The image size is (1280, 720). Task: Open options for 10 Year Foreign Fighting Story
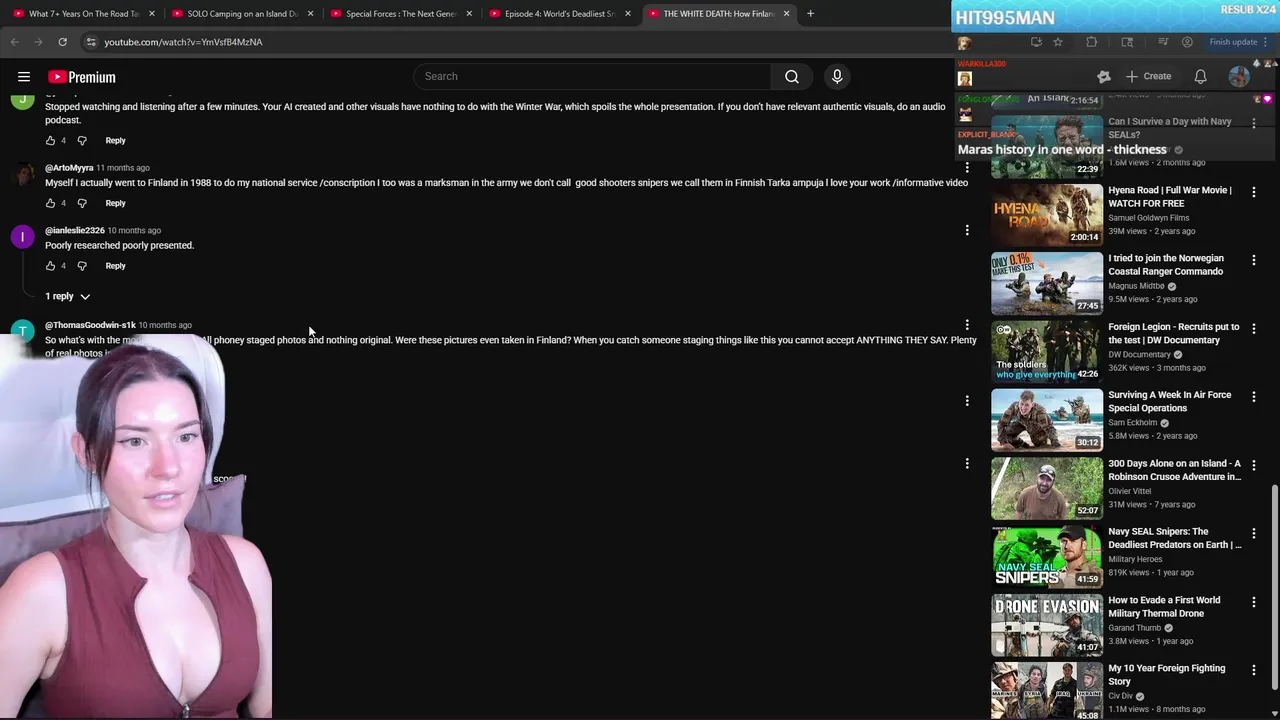[1253, 670]
